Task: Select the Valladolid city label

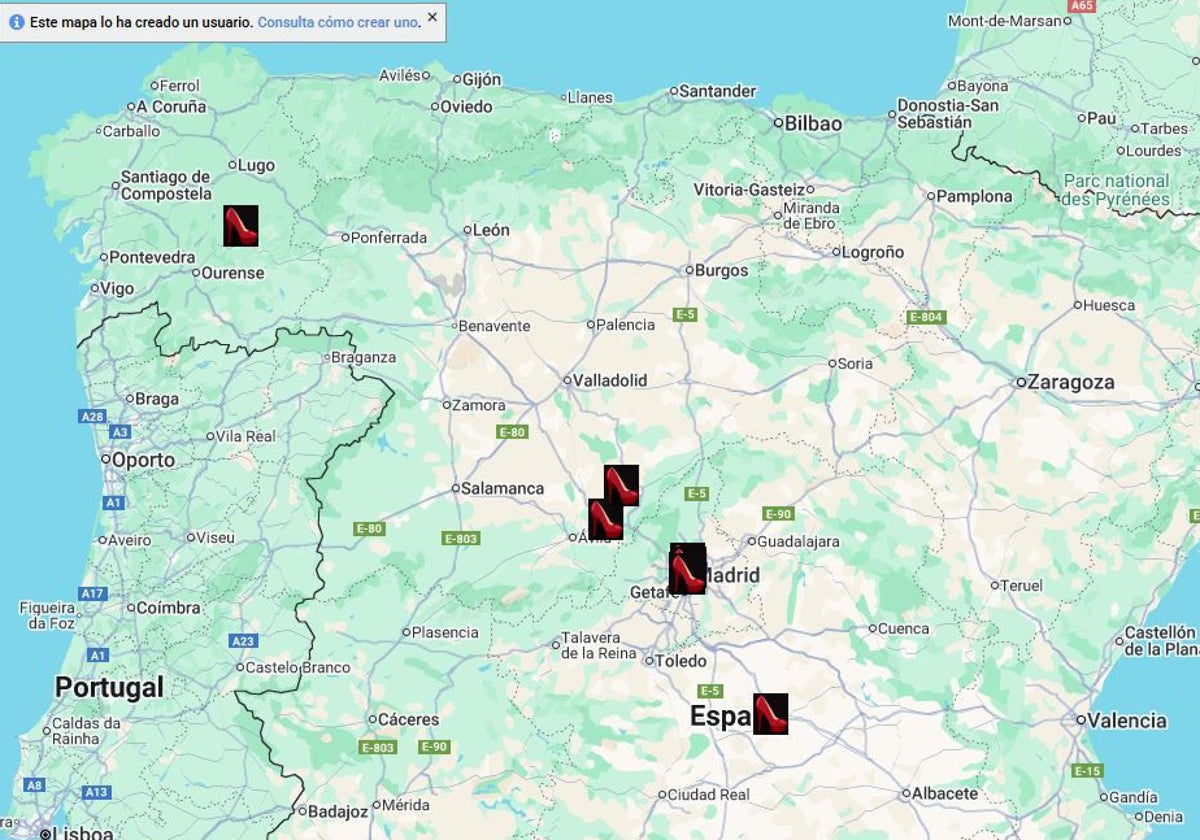Action: tap(610, 380)
